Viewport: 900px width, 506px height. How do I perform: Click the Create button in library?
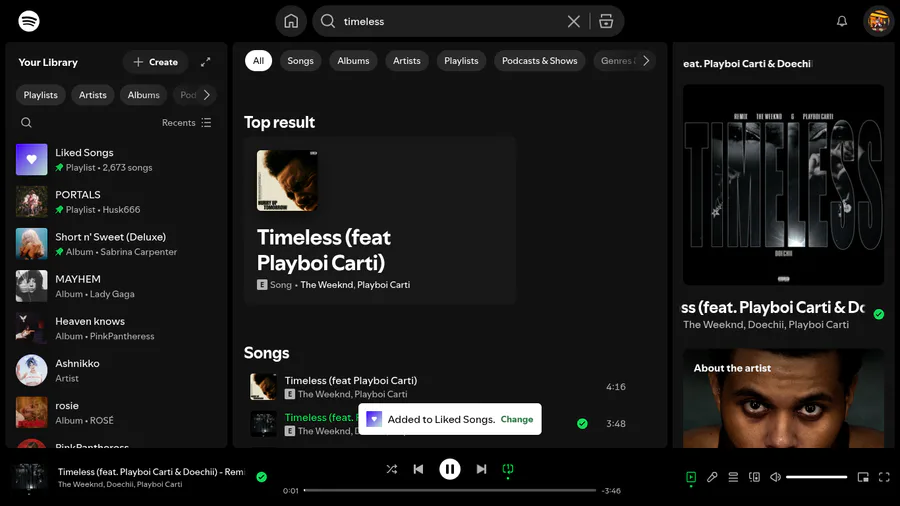[x=156, y=62]
